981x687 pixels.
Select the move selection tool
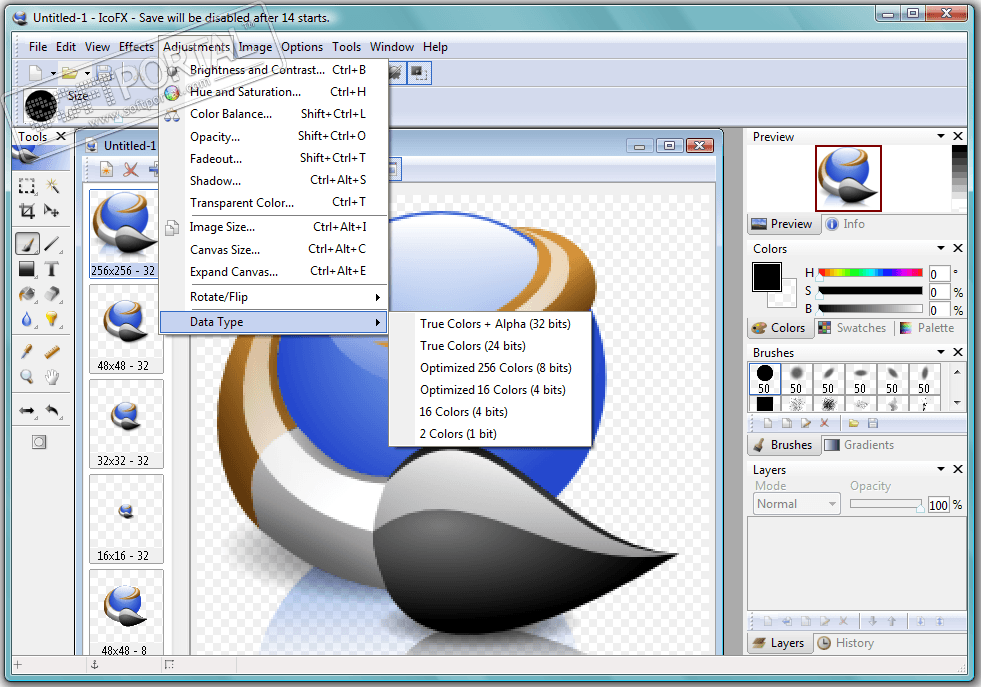tap(52, 211)
